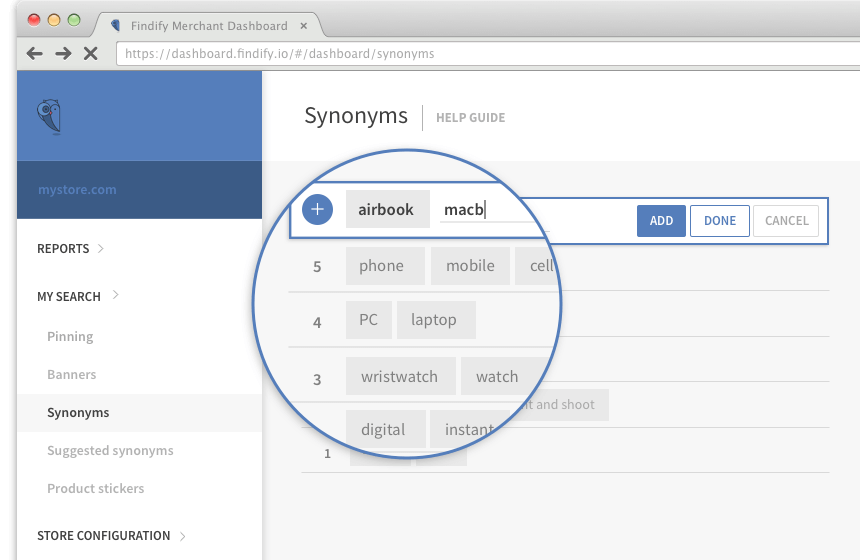The height and width of the screenshot is (560, 860).
Task: Click the blue plus icon to add synonym
Action: 317,210
